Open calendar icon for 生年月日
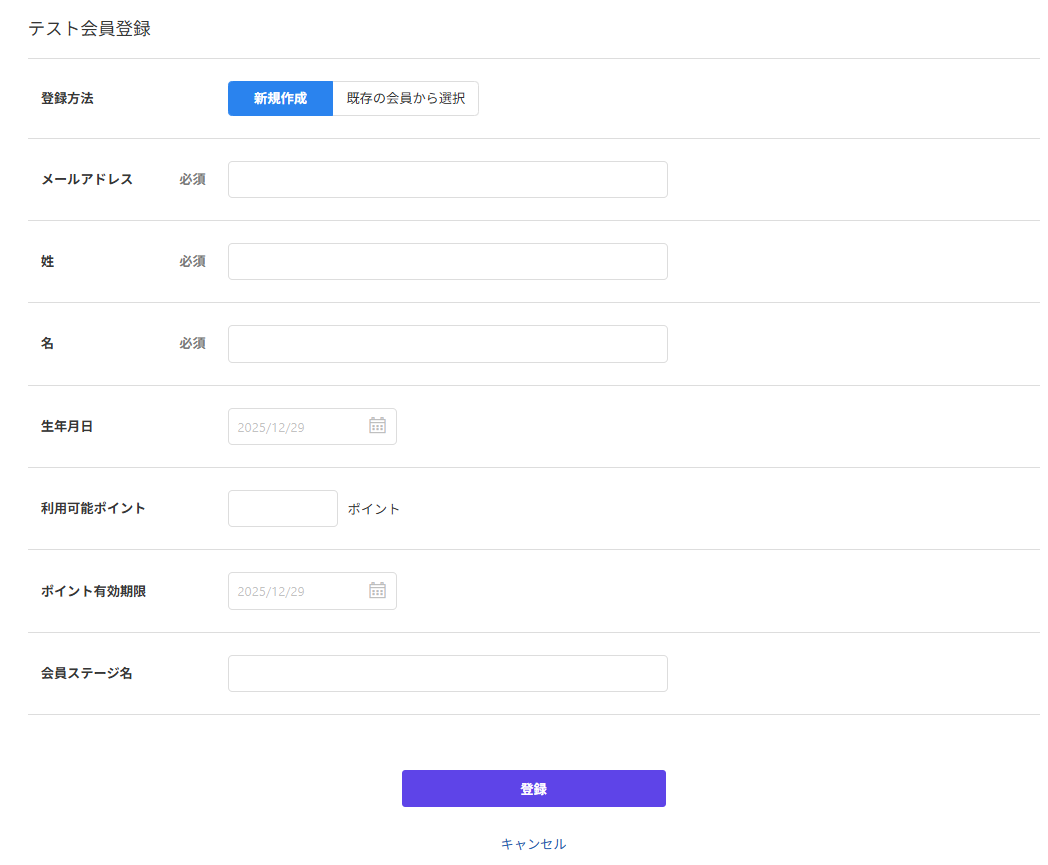Image resolution: width=1048 pixels, height=865 pixels. pyautogui.click(x=377, y=426)
